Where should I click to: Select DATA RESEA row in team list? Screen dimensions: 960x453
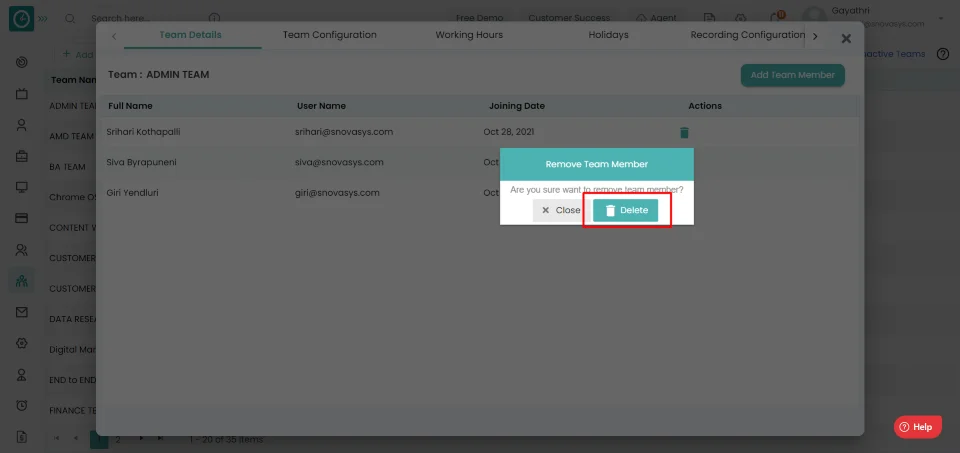tap(72, 319)
